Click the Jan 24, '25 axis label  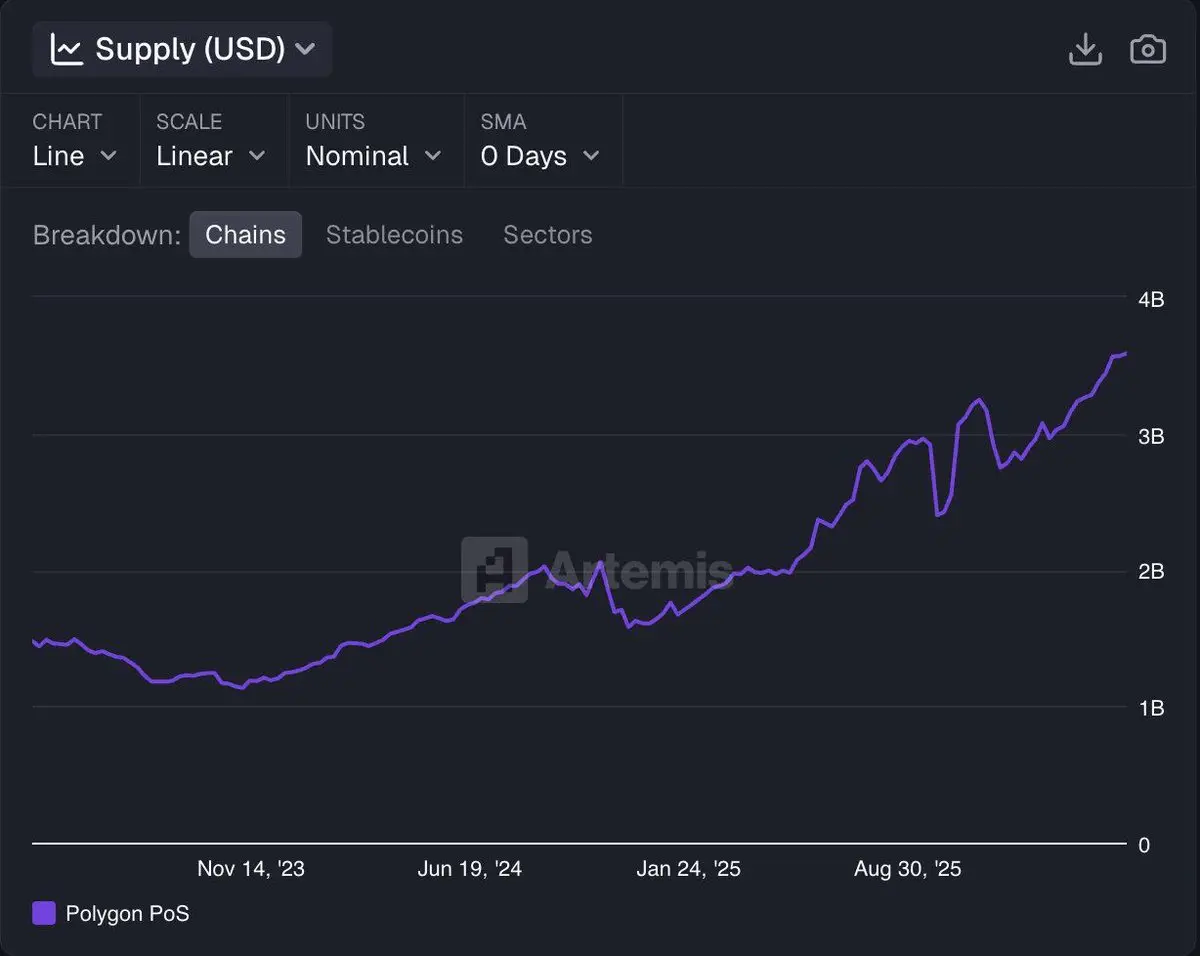[689, 868]
